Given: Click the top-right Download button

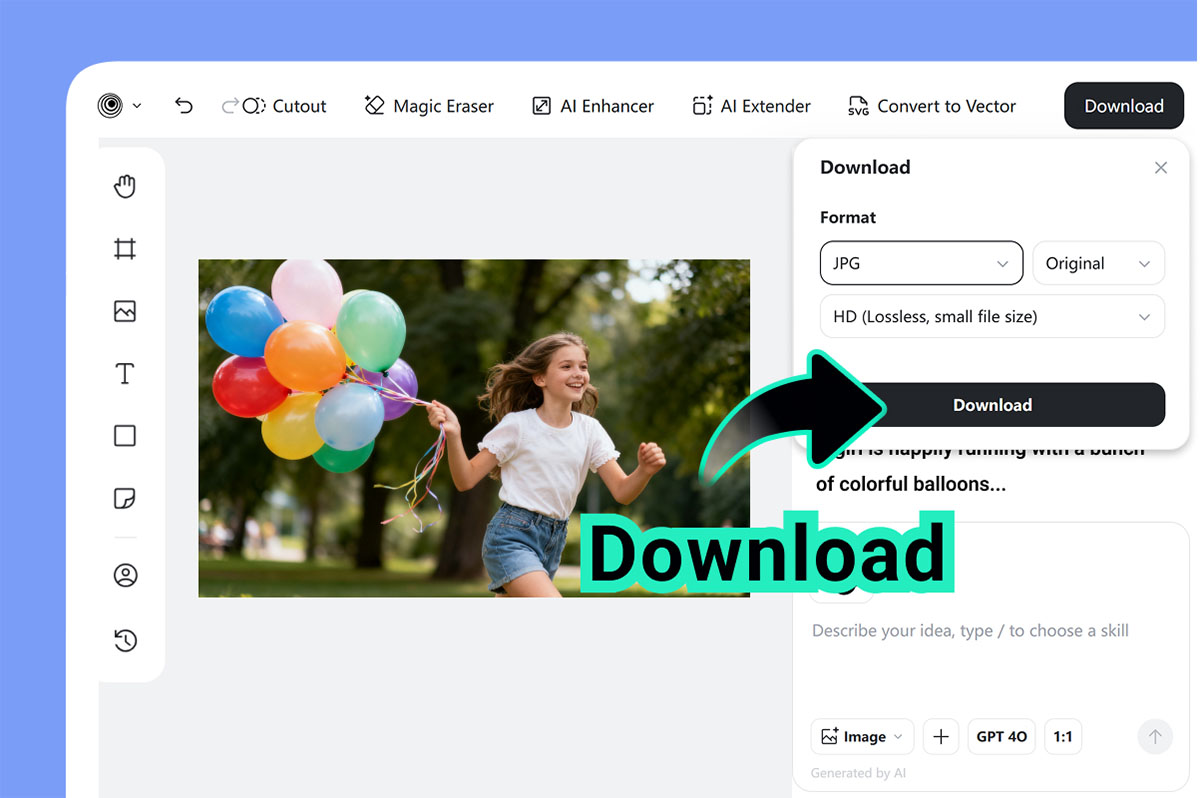Looking at the screenshot, I should (1123, 106).
